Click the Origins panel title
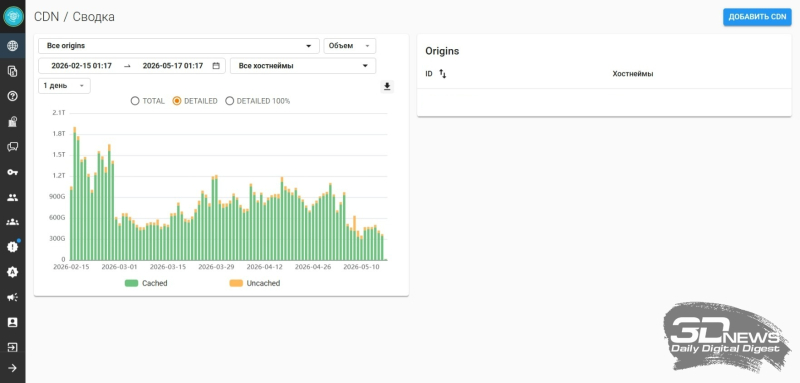800x383 pixels. pos(442,51)
